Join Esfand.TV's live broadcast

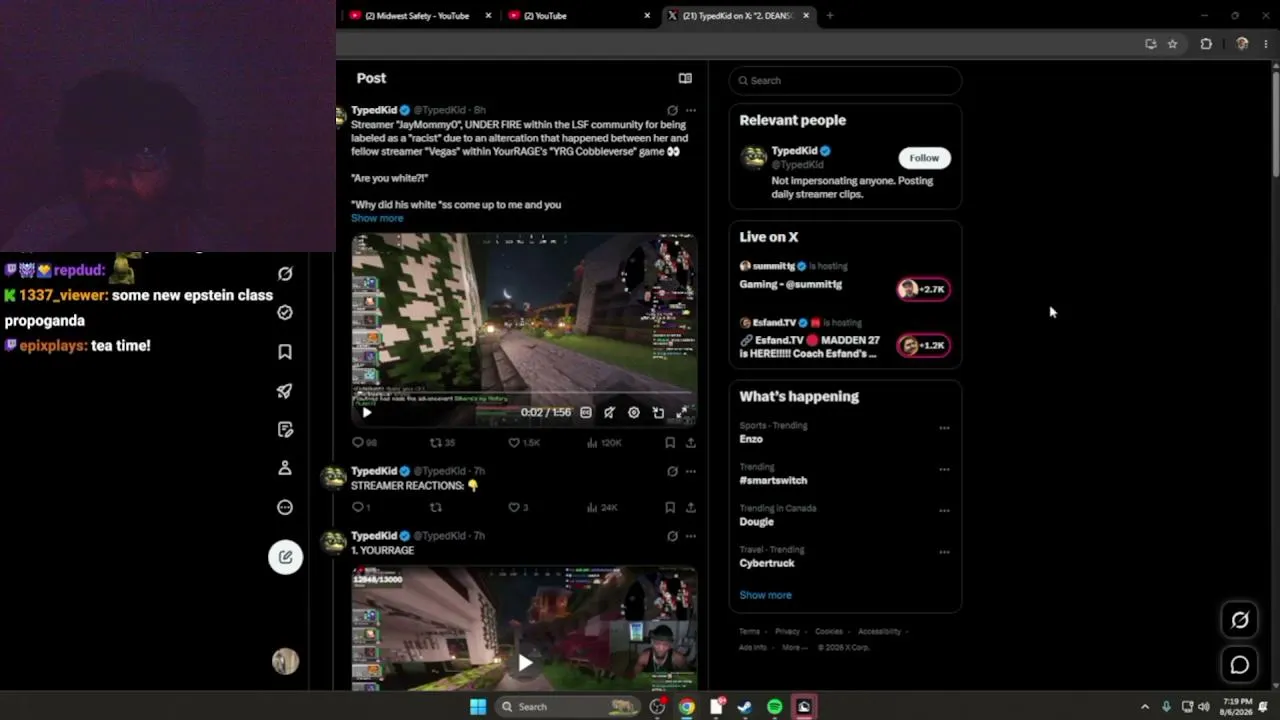pyautogui.click(x=924, y=345)
